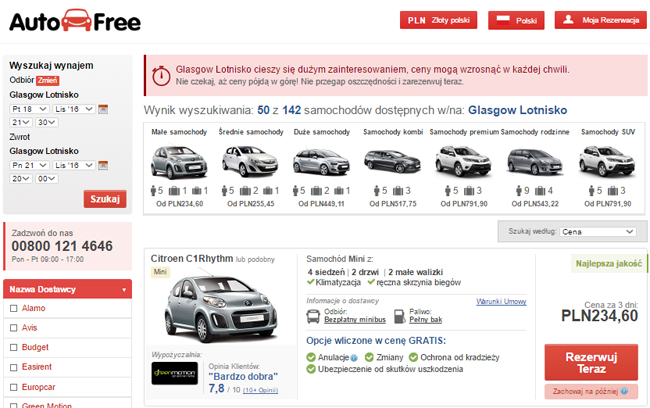Open the return minute dropdown 00
Image resolution: width=650 pixels, height=408 pixels.
[x=46, y=179]
